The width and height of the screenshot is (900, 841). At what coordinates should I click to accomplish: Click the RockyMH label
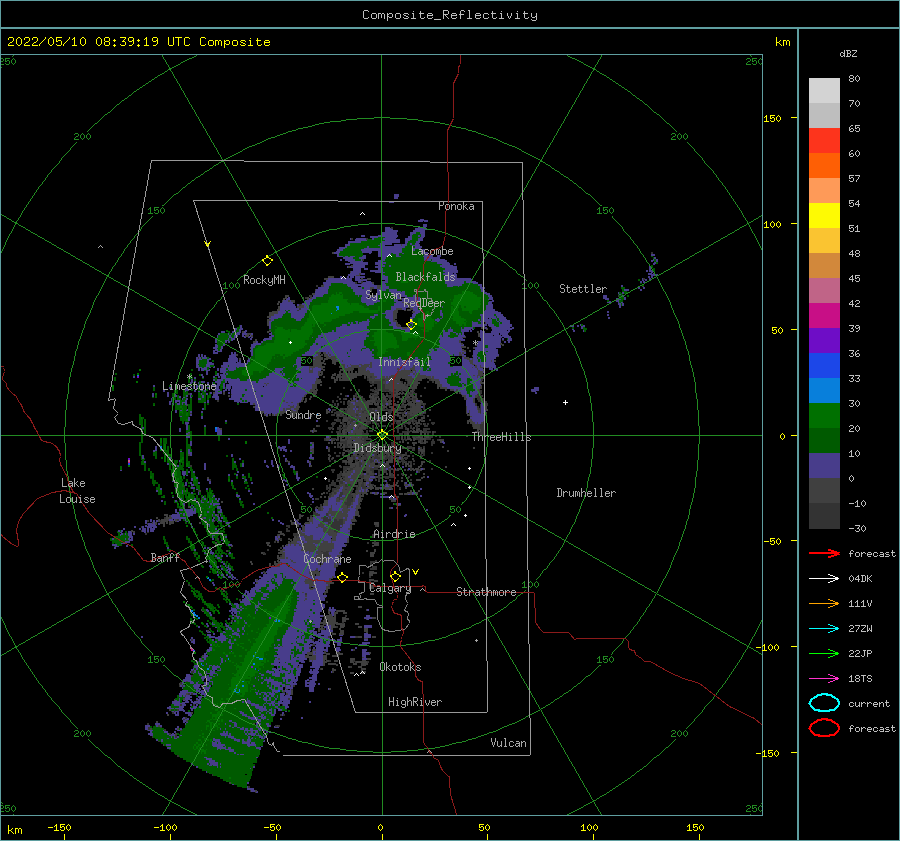tap(264, 280)
